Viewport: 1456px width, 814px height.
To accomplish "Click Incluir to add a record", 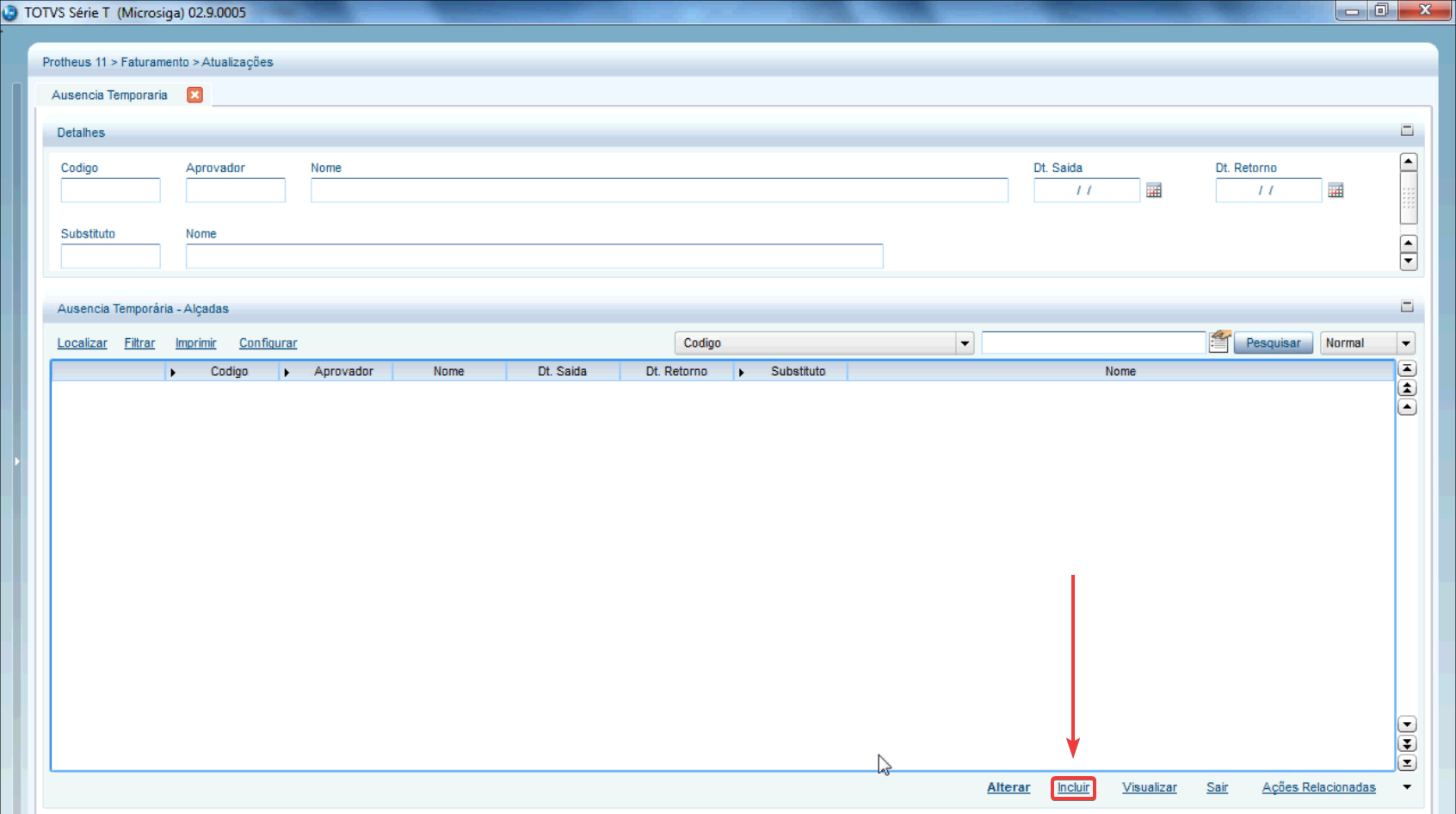I will click(1073, 787).
